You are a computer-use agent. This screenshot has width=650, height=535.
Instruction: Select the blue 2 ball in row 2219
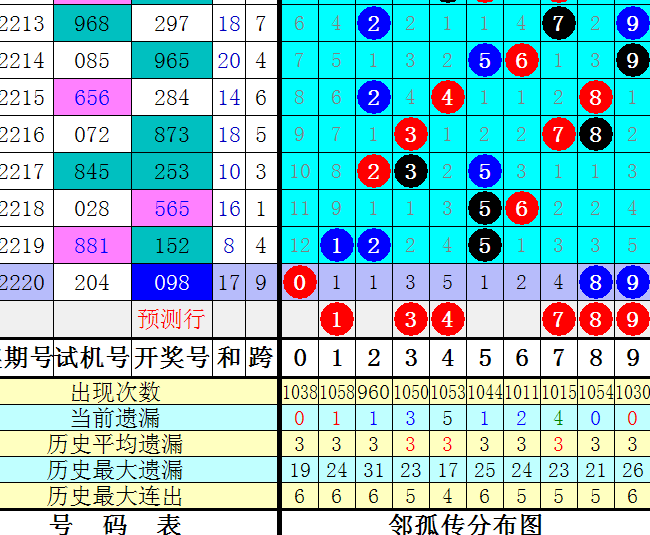pyautogui.click(x=374, y=245)
